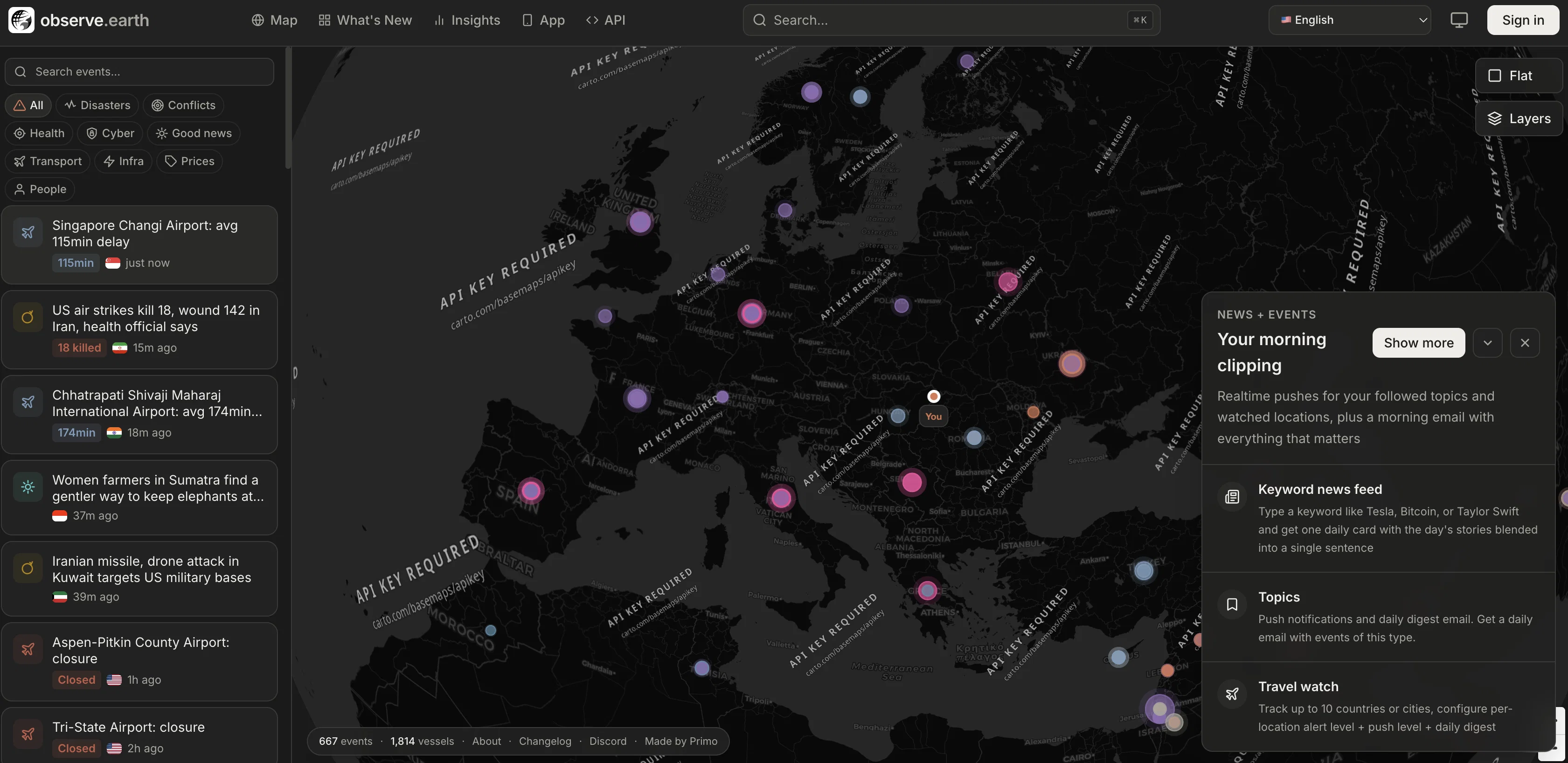Click the magnifier icon in Search events
Image resolution: width=1568 pixels, height=763 pixels.
pos(21,72)
